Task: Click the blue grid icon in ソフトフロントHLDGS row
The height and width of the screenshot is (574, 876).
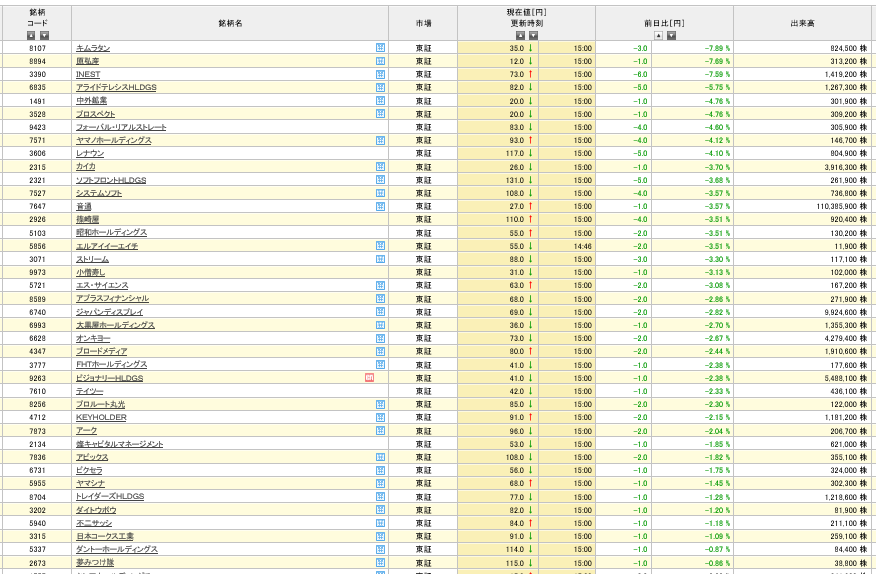Action: (x=380, y=179)
